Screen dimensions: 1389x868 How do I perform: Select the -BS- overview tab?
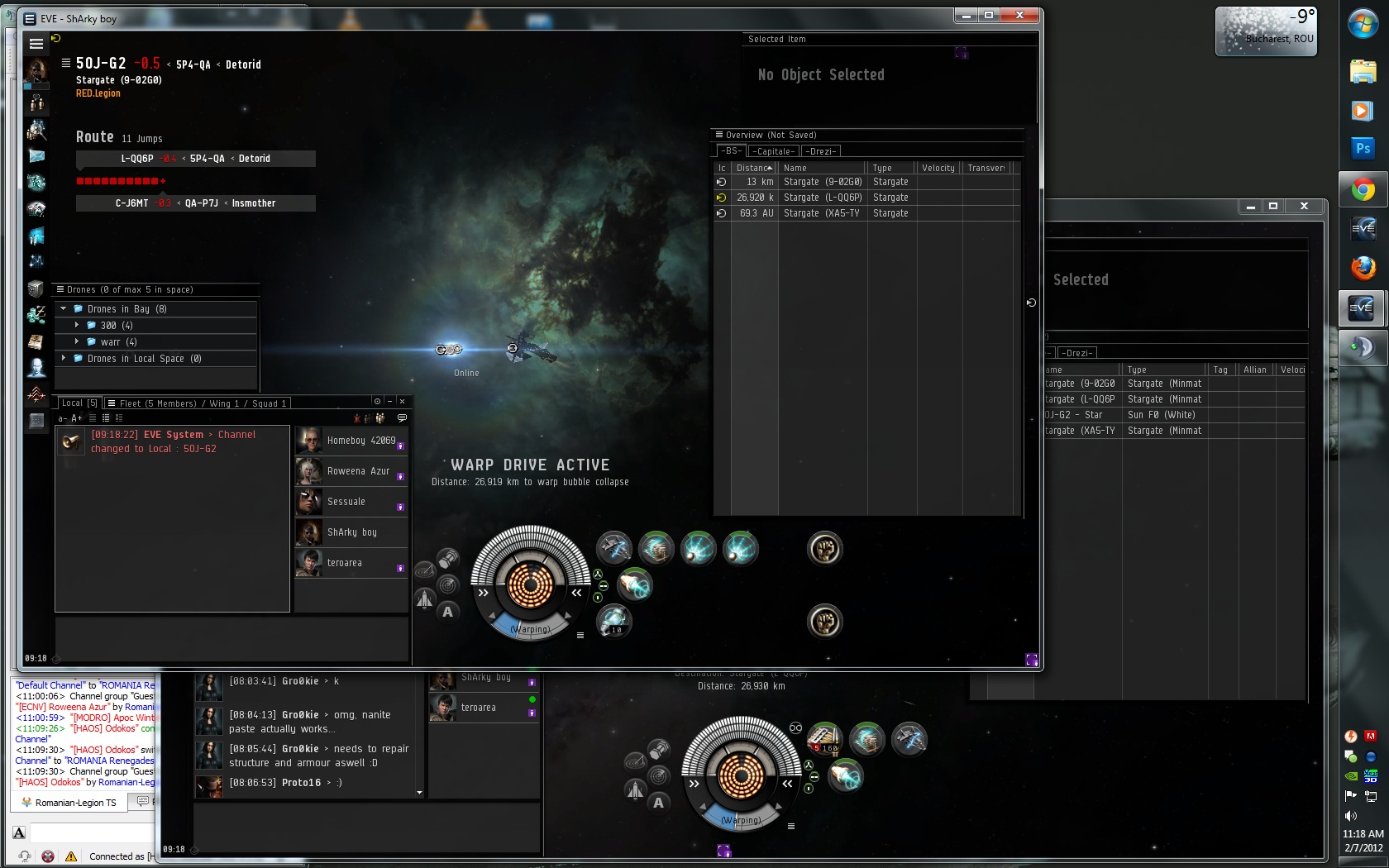(x=731, y=150)
